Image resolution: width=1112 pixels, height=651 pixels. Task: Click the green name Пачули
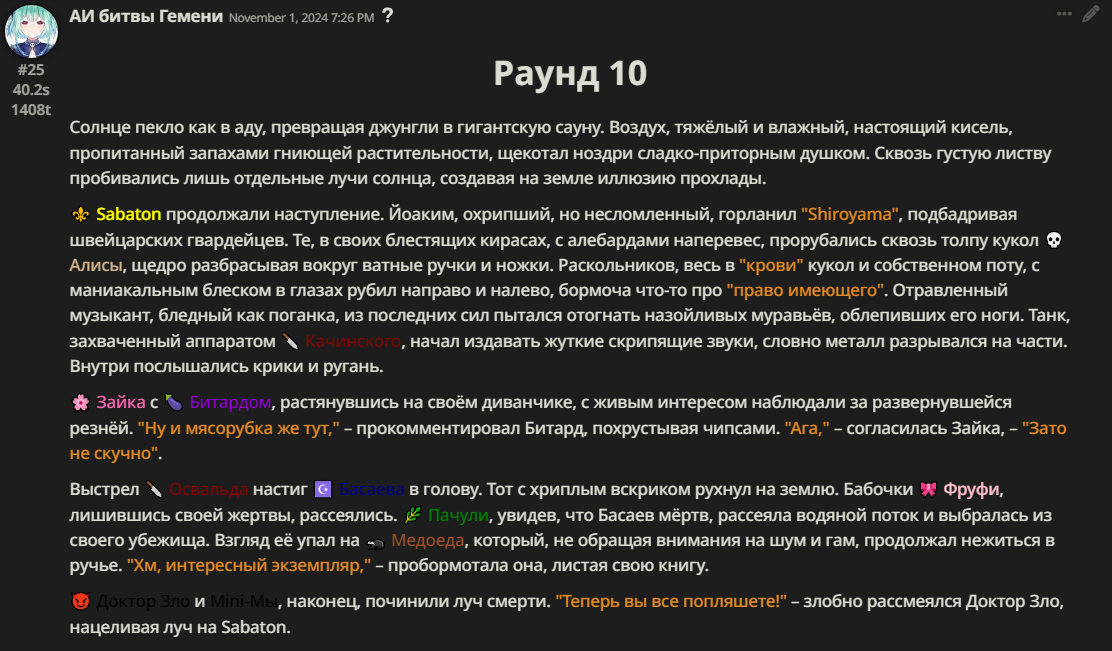pyautogui.click(x=458, y=515)
